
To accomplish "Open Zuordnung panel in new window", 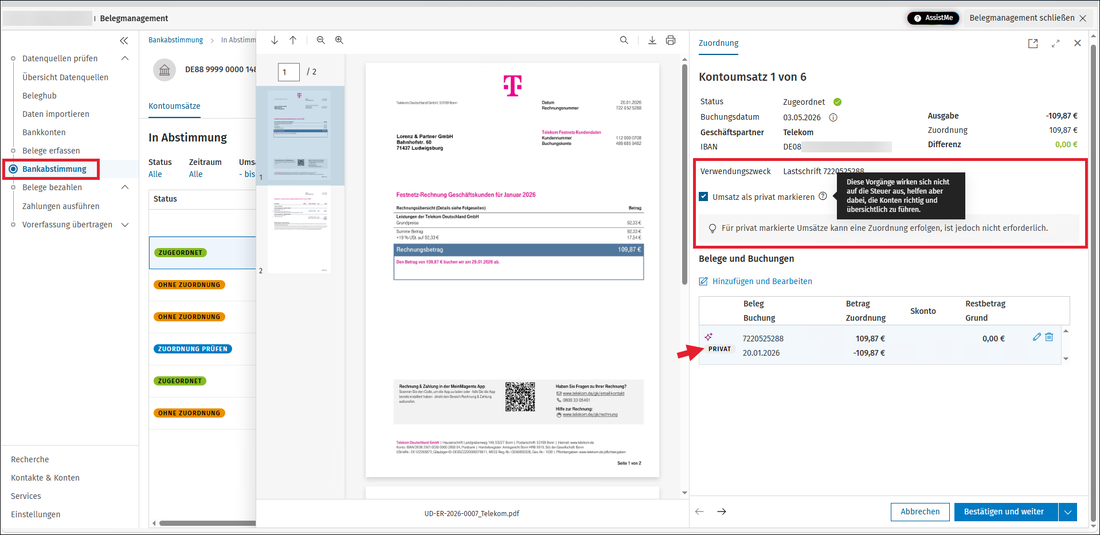I will [x=1033, y=43].
